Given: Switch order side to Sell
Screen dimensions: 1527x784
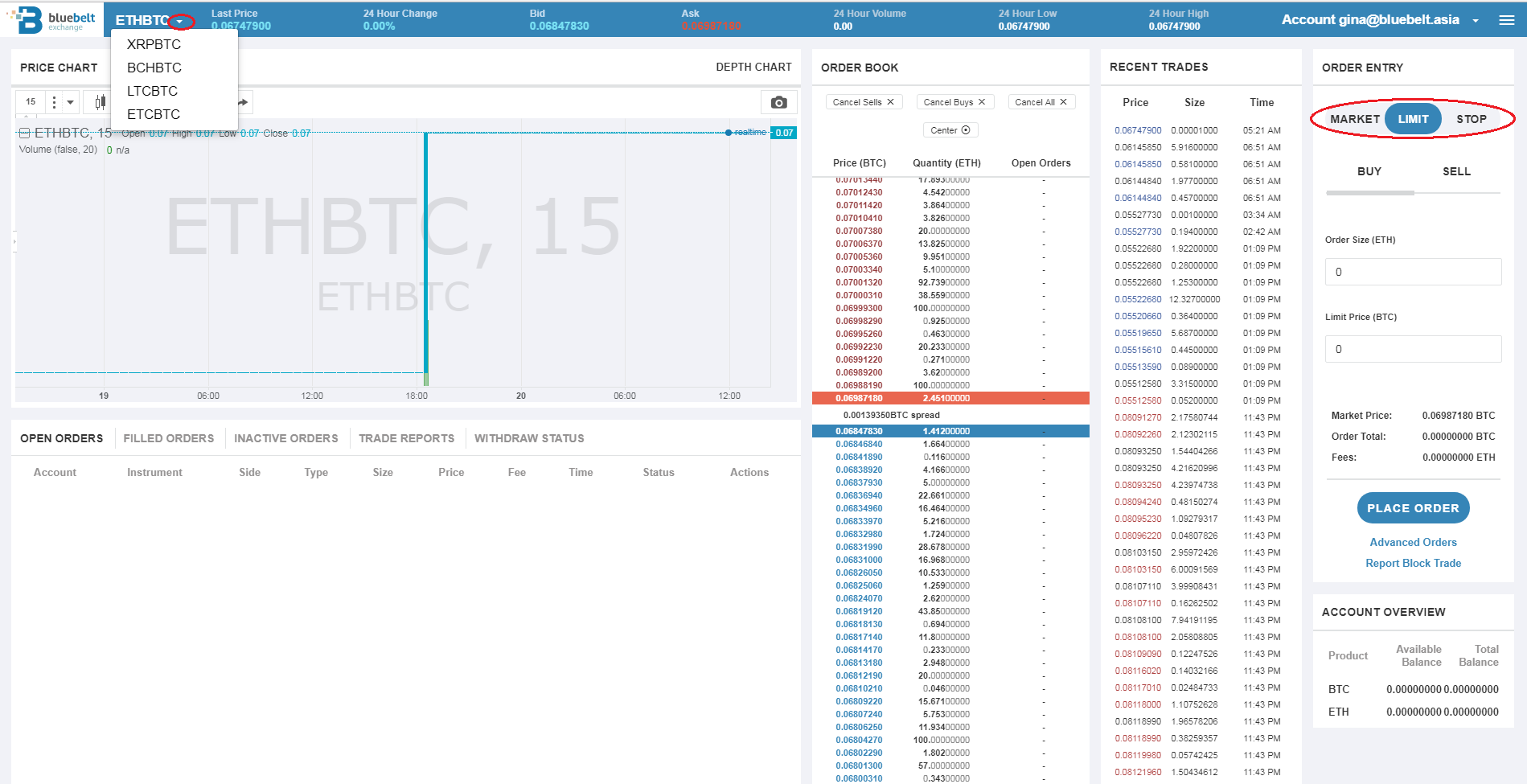Looking at the screenshot, I should click(1456, 171).
